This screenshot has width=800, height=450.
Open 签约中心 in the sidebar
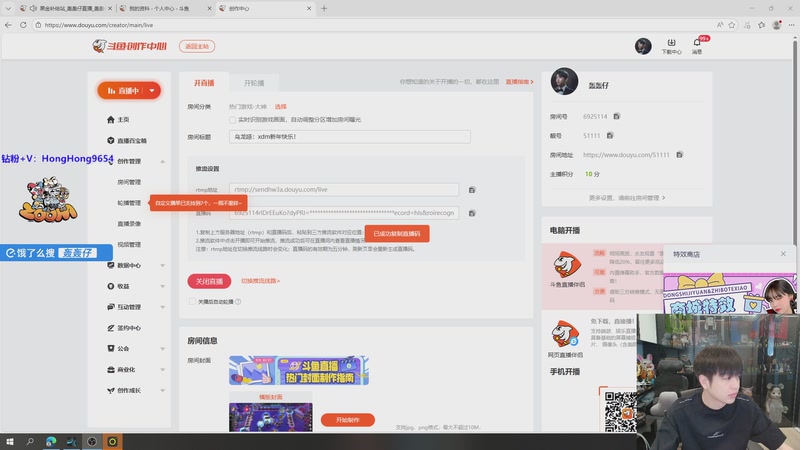[x=124, y=328]
